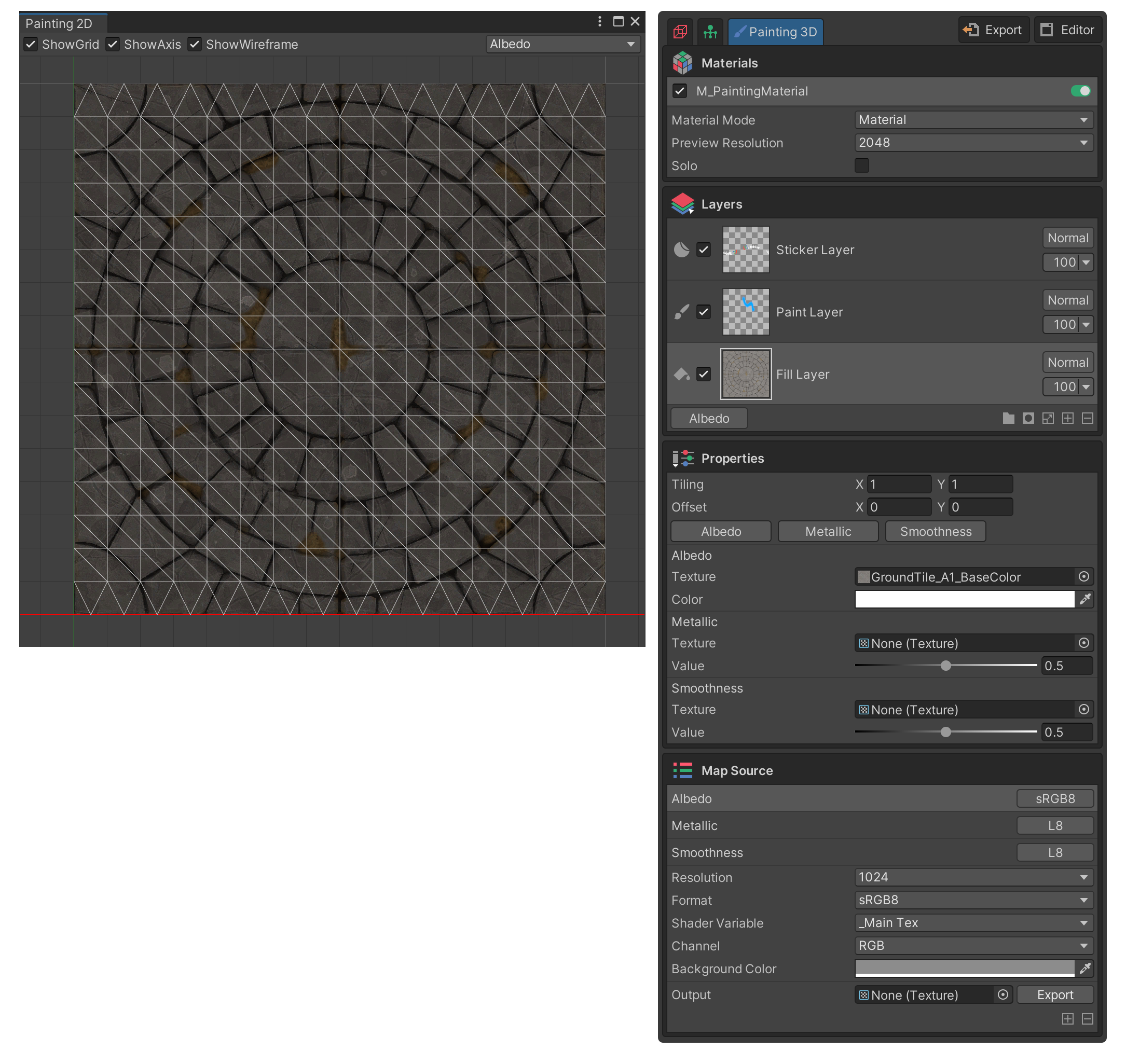
Task: Toggle the M_PaintingMaterial checkbox
Action: (679, 91)
